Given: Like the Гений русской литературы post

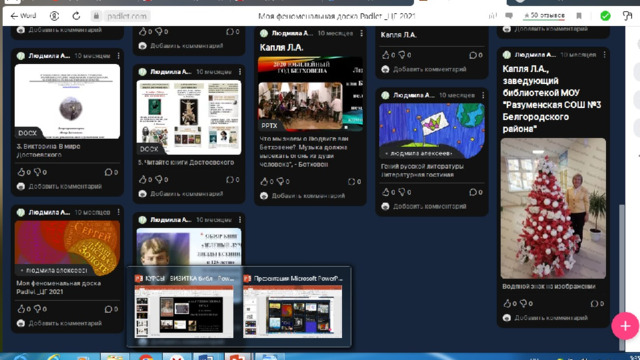Looking at the screenshot, I should point(385,192).
